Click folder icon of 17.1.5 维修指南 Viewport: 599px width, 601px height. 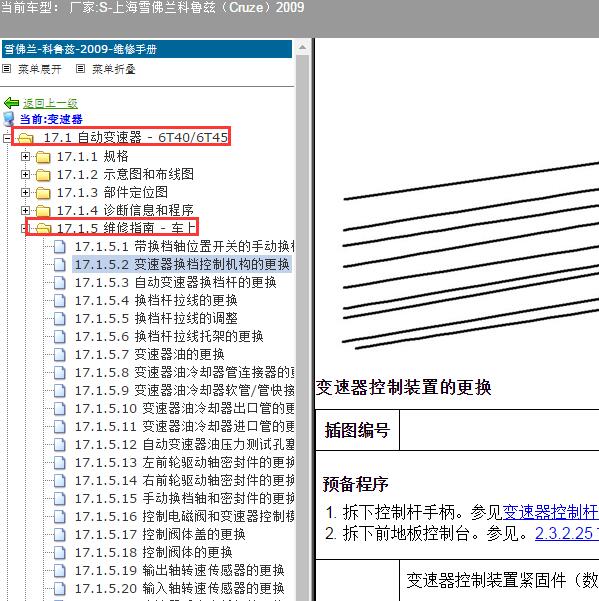(43, 229)
